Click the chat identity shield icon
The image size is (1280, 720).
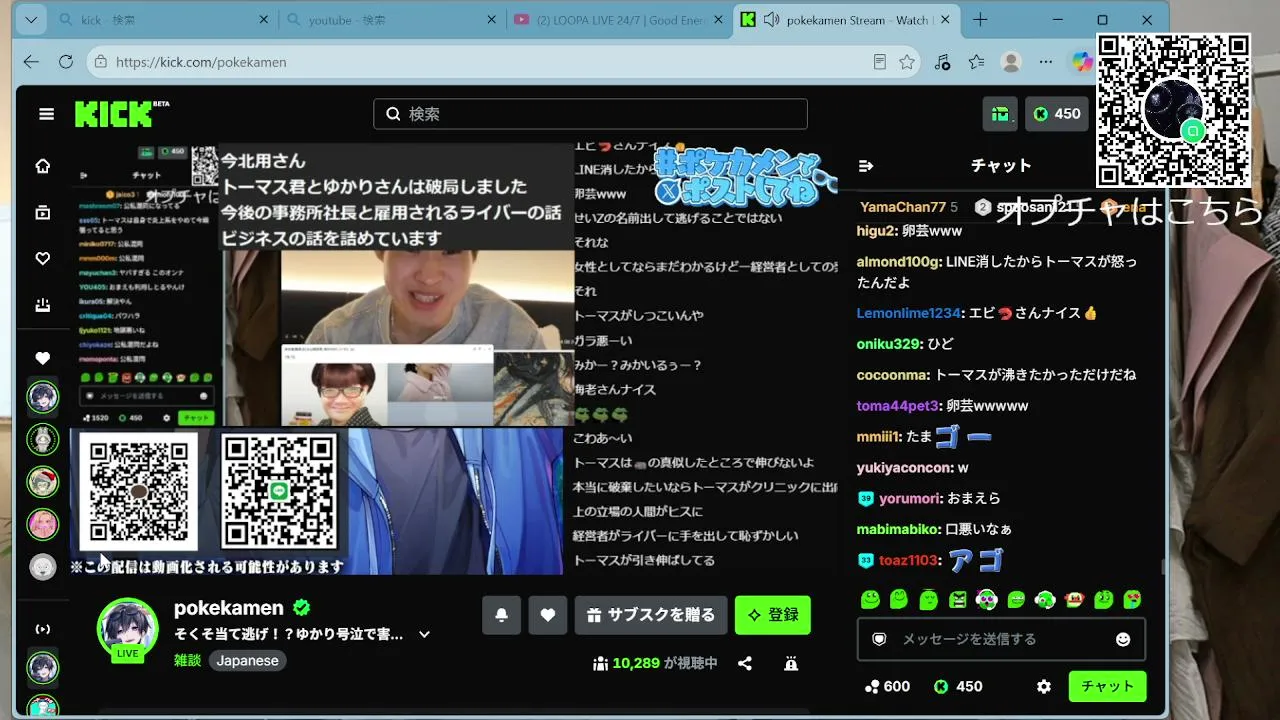point(879,639)
